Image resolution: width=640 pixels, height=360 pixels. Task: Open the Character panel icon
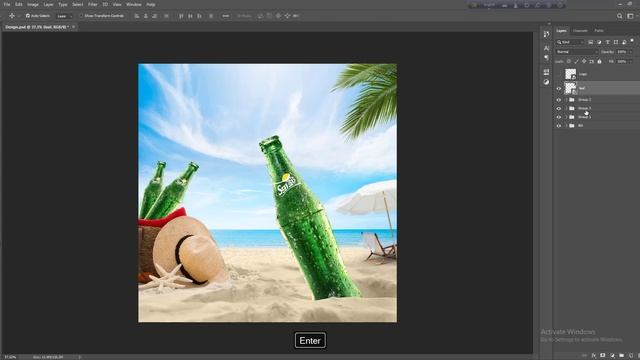click(x=547, y=48)
